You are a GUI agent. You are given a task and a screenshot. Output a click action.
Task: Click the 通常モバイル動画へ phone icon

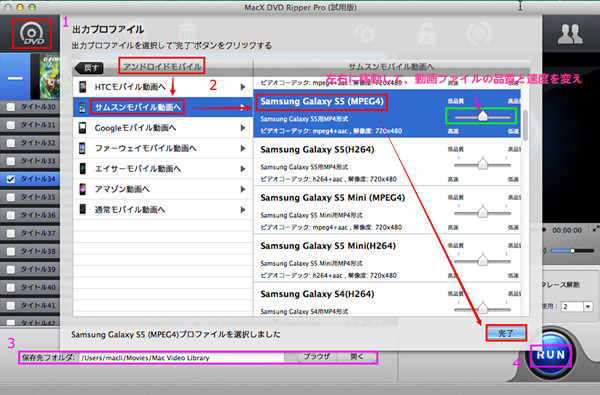(82, 209)
